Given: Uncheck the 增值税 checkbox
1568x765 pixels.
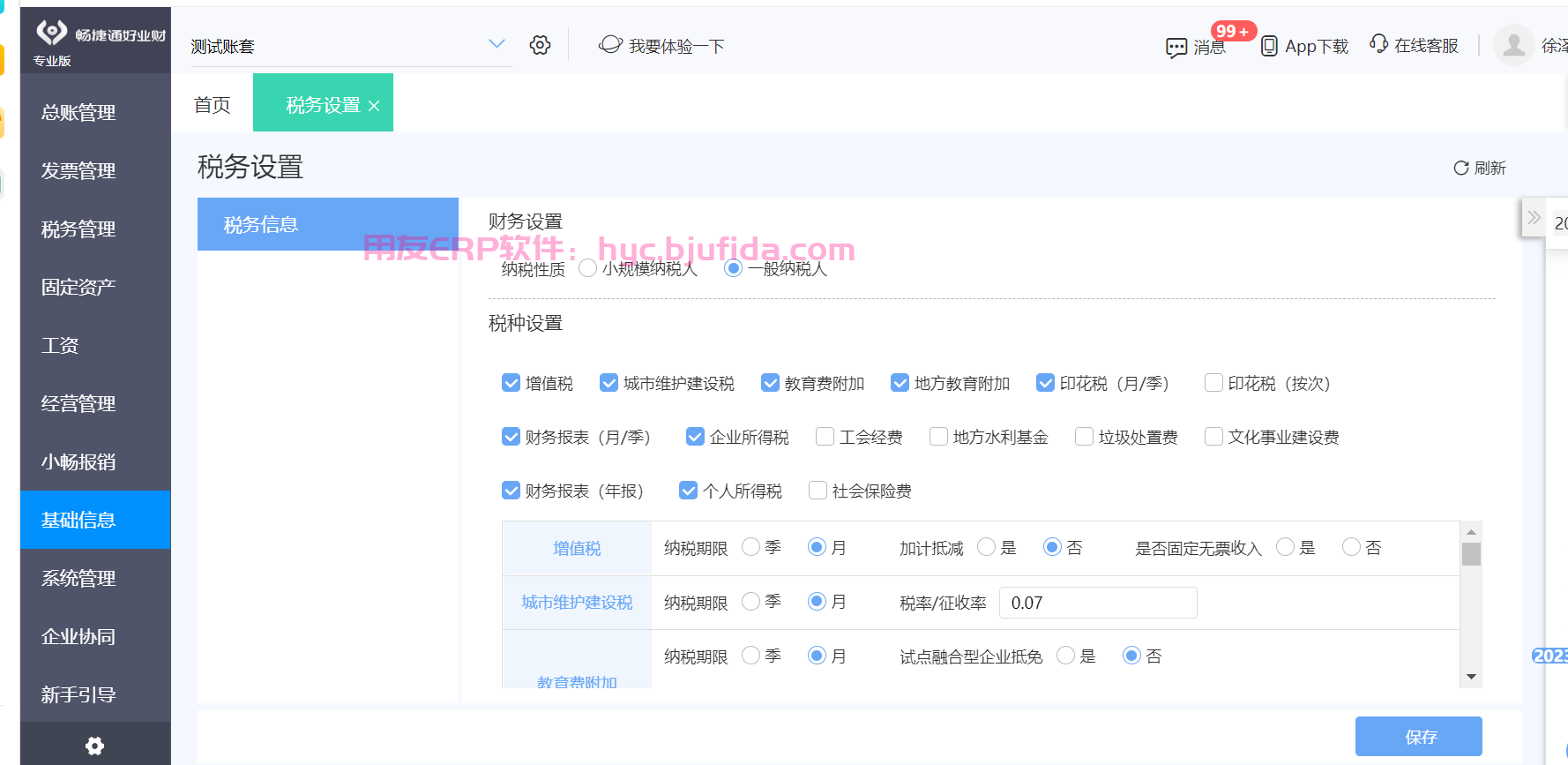Looking at the screenshot, I should [511, 383].
